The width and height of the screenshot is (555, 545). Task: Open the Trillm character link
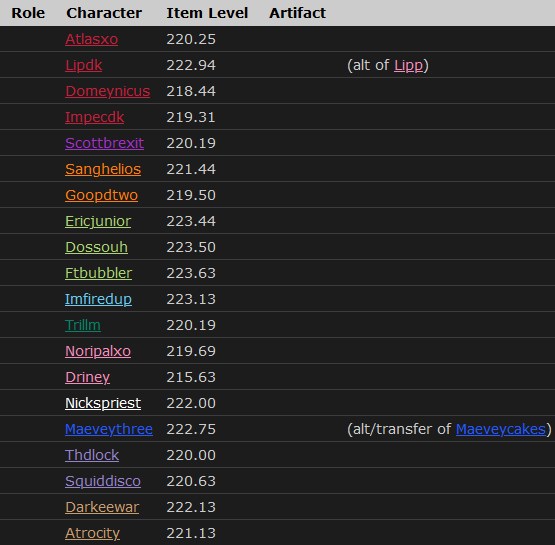[83, 325]
